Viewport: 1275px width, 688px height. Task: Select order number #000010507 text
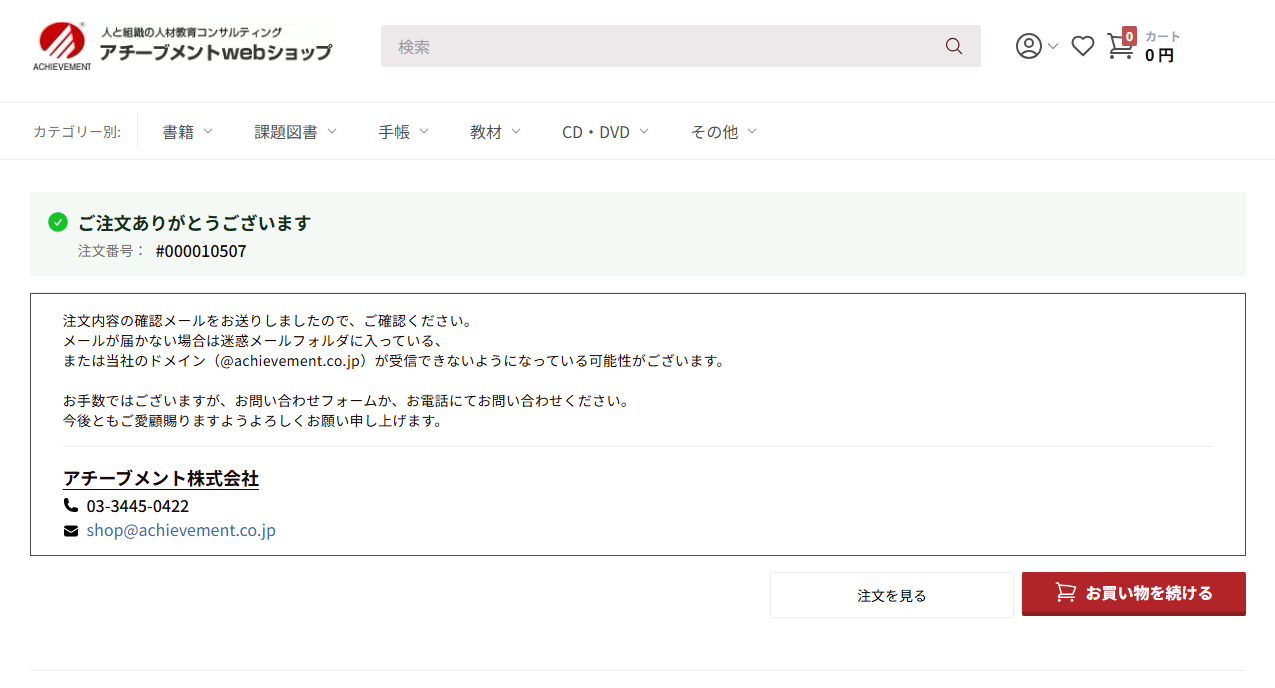[201, 251]
